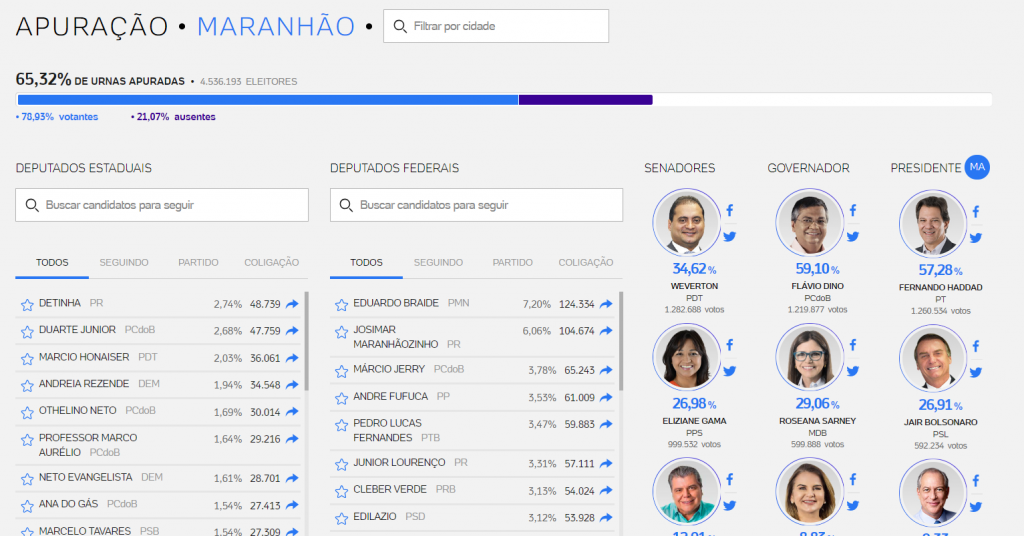This screenshot has height=536, width=1024.
Task: Toggle follow star for DUARTE JUNIOR
Action: 27,332
